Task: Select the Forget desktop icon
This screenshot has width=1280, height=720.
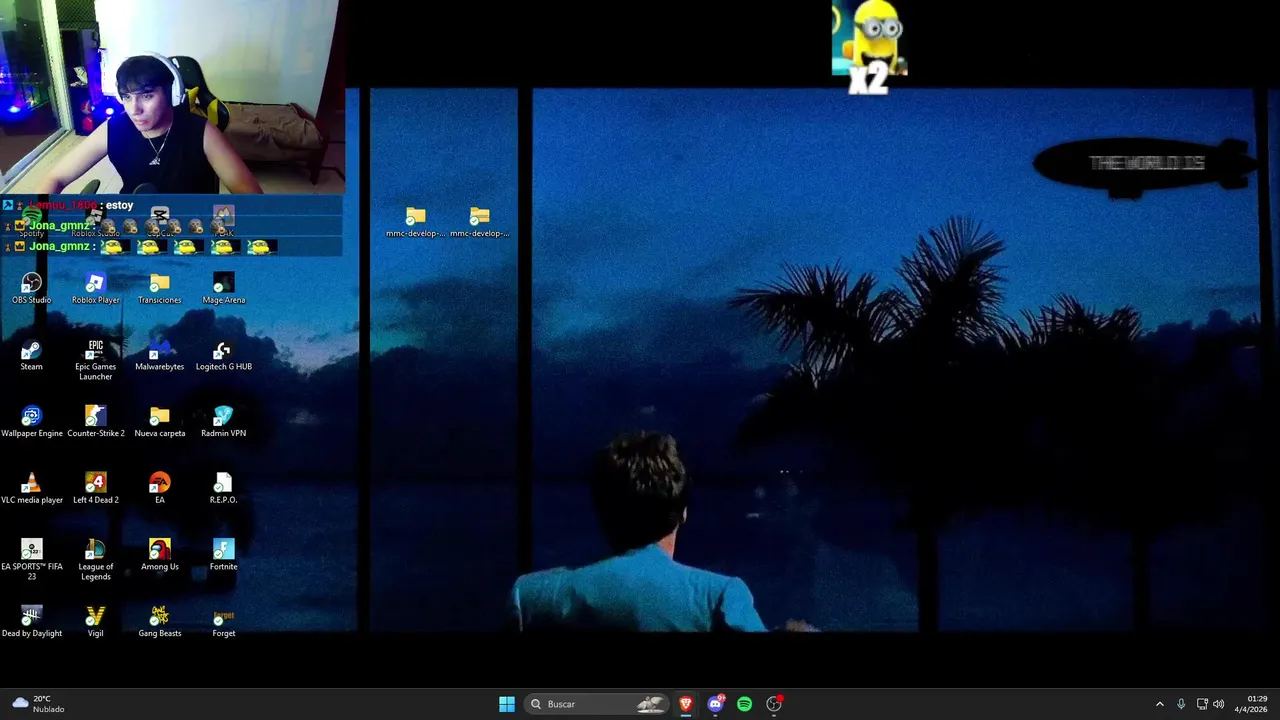Action: 223,622
